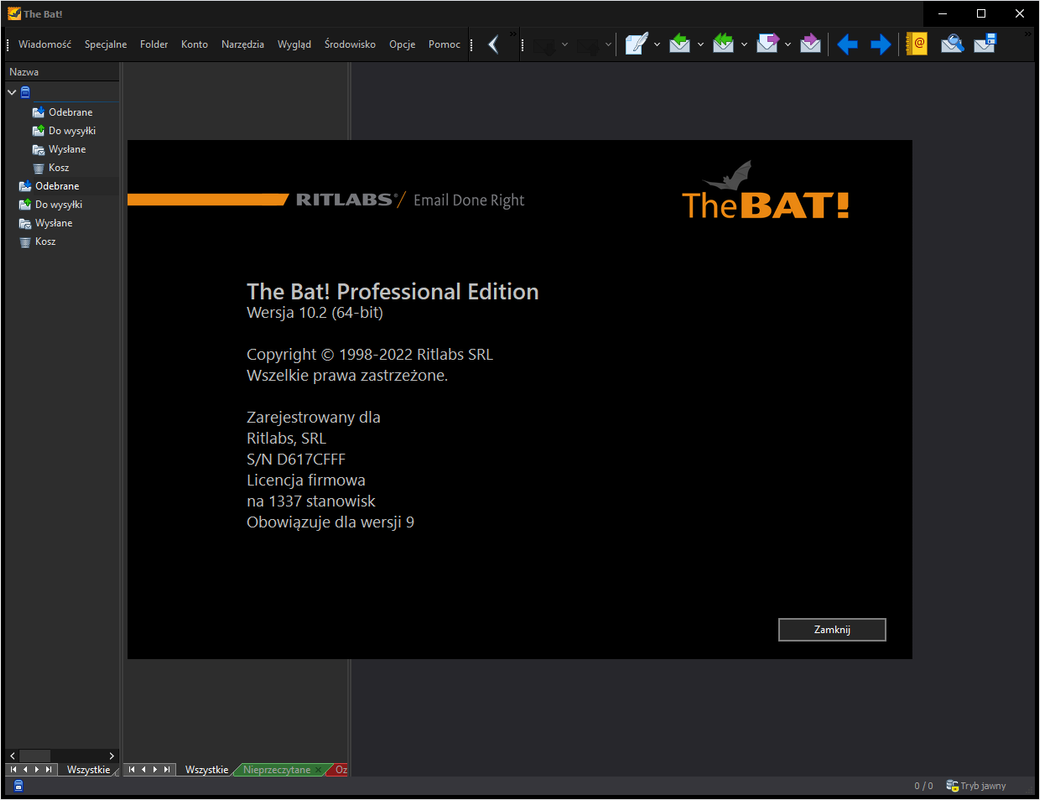The height and width of the screenshot is (800, 1040).
Task: Click the reply green arrow envelope icon
Action: pos(679,44)
